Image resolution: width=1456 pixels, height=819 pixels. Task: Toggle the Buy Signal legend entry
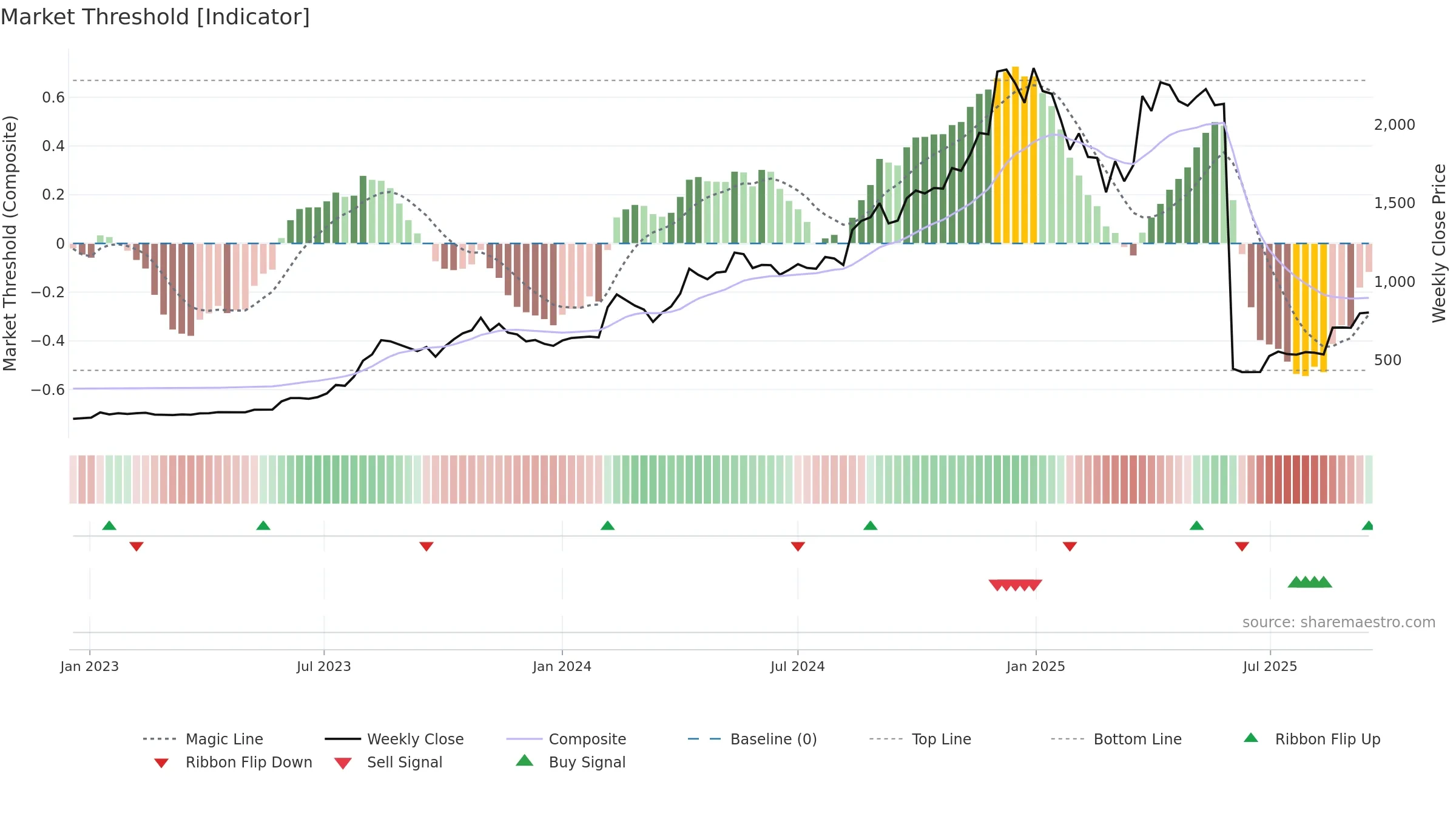pos(570,762)
